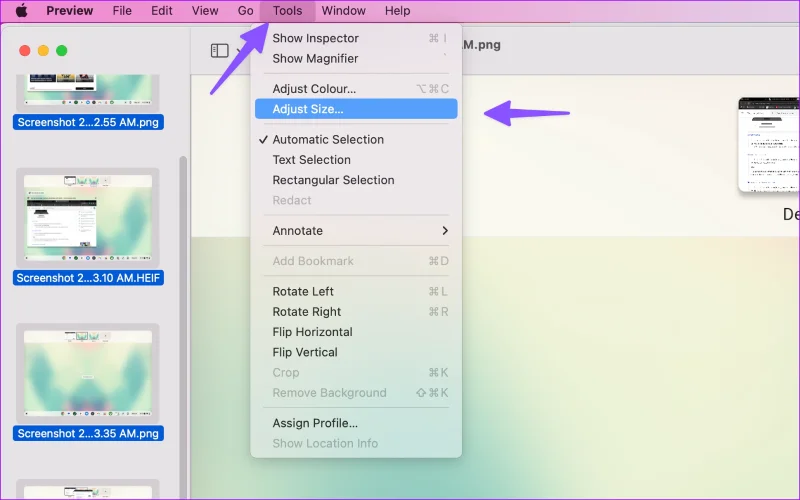Click the Screenshot 2...3.10 AM.HEIF filename label
This screenshot has width=800, height=500.
tap(88, 278)
